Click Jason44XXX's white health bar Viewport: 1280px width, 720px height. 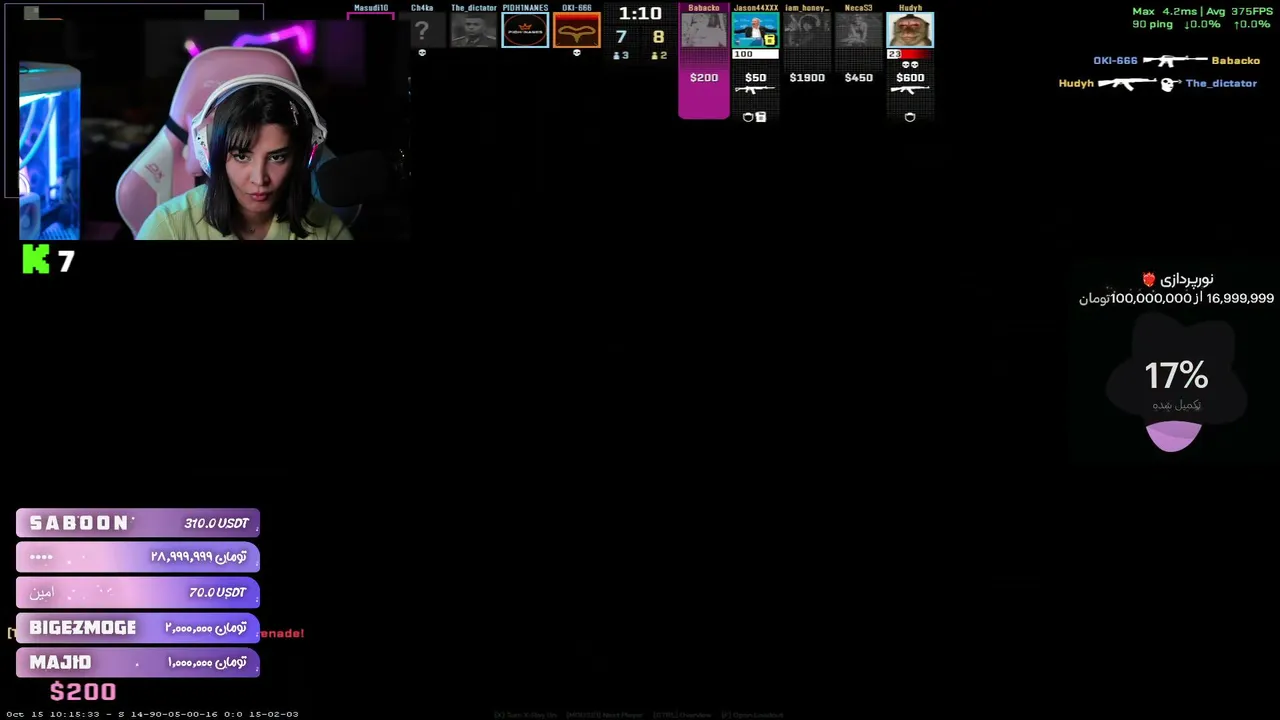pos(755,54)
